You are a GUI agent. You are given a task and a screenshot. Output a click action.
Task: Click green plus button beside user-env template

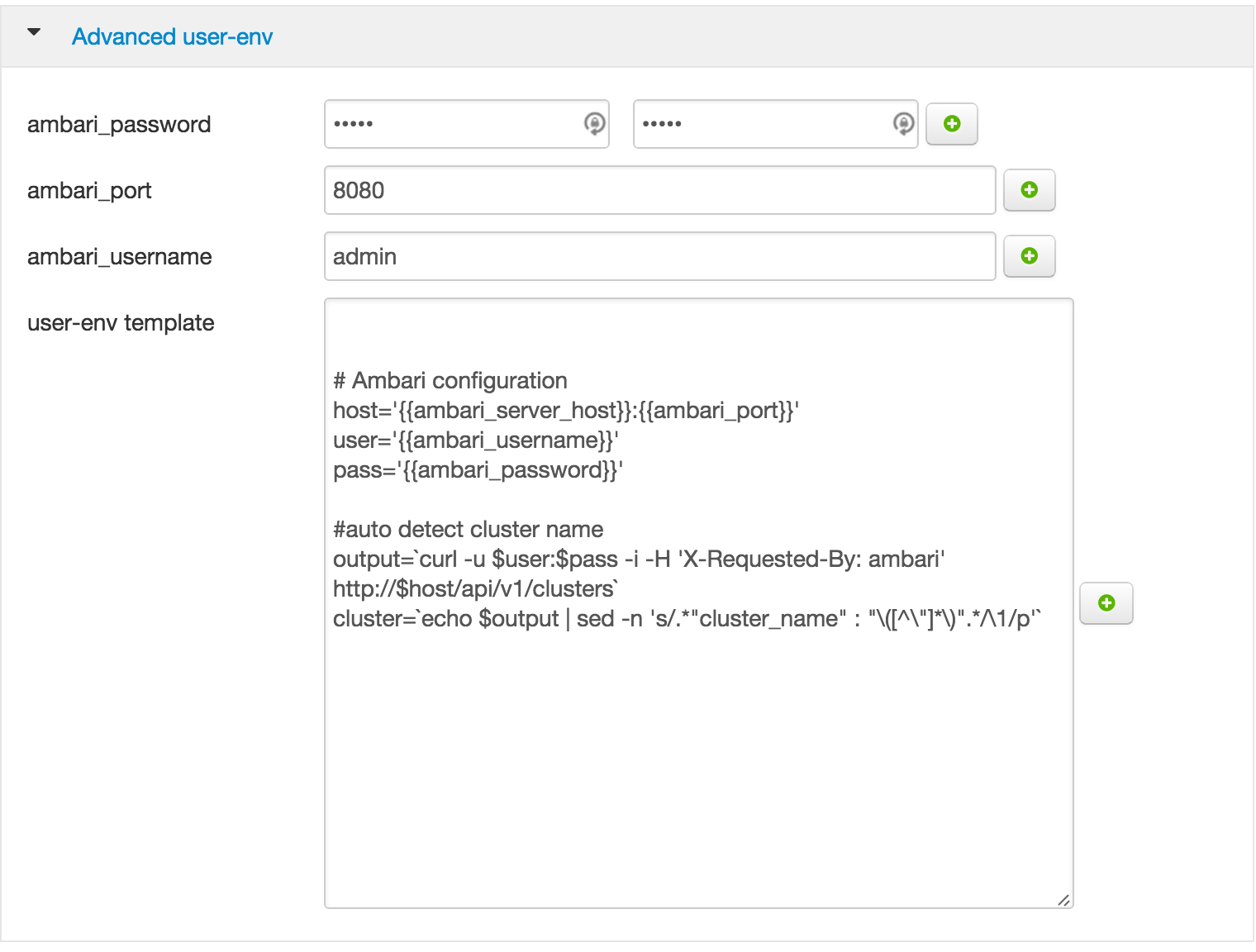click(x=1106, y=603)
